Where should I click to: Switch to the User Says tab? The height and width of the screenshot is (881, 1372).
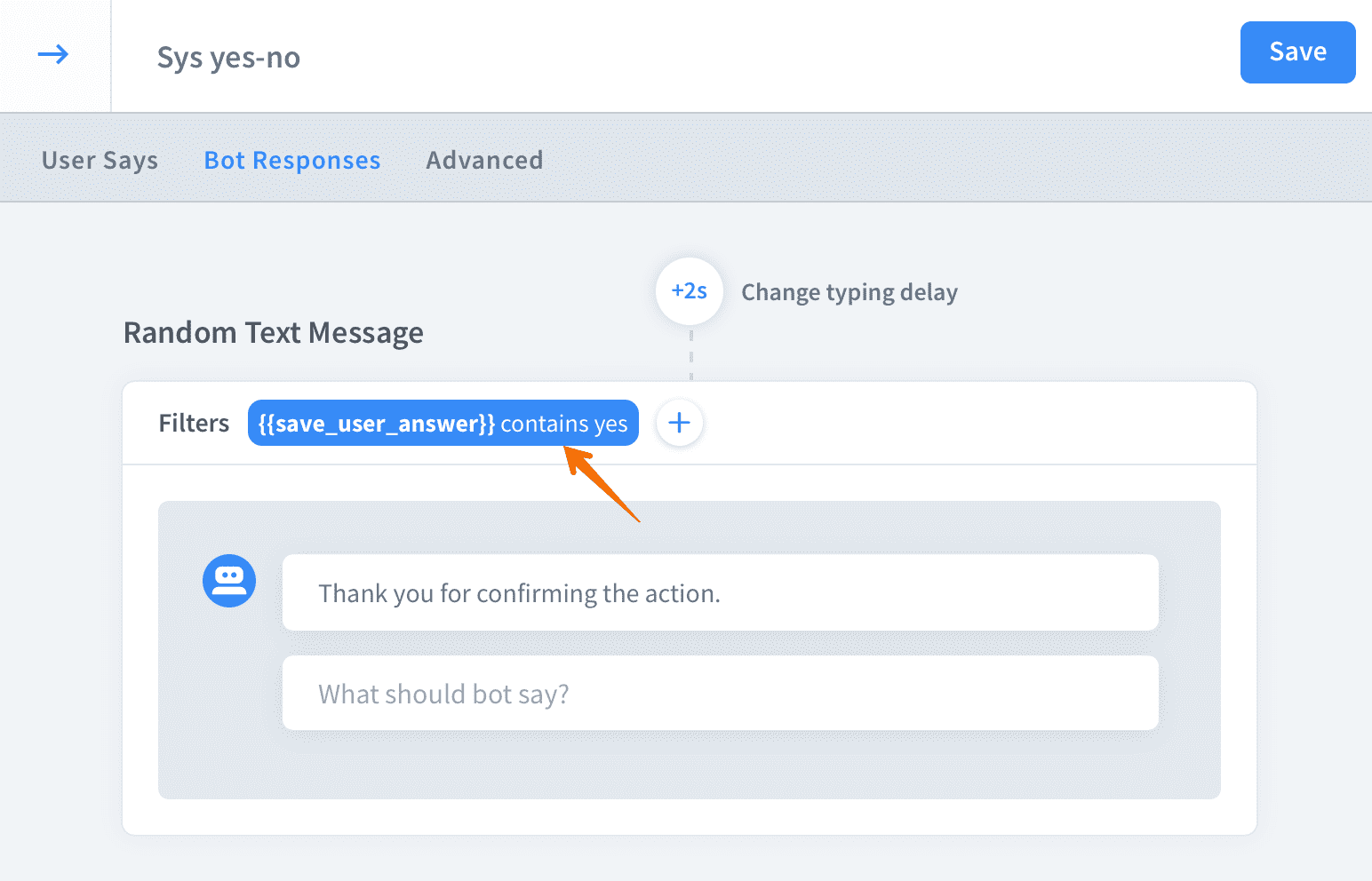(100, 161)
